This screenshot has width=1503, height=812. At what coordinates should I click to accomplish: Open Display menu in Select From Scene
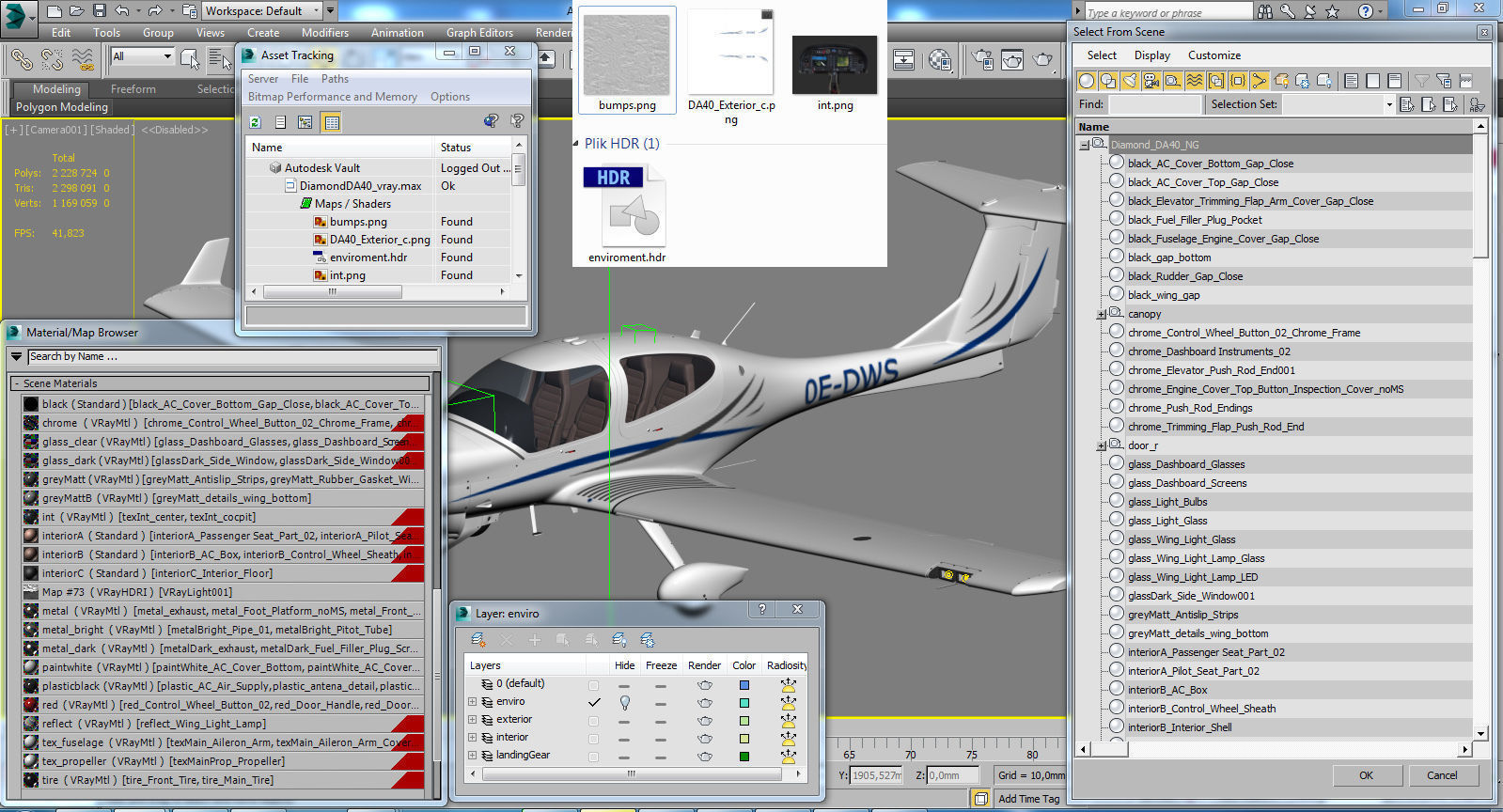pyautogui.click(x=1152, y=55)
